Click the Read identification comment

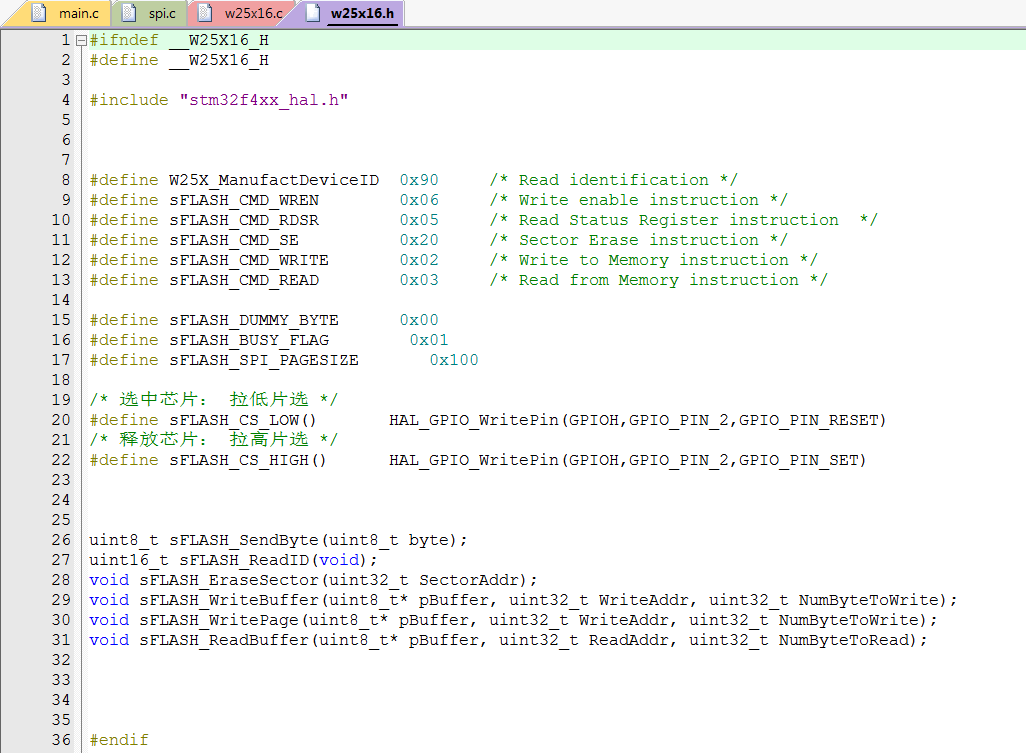(613, 180)
